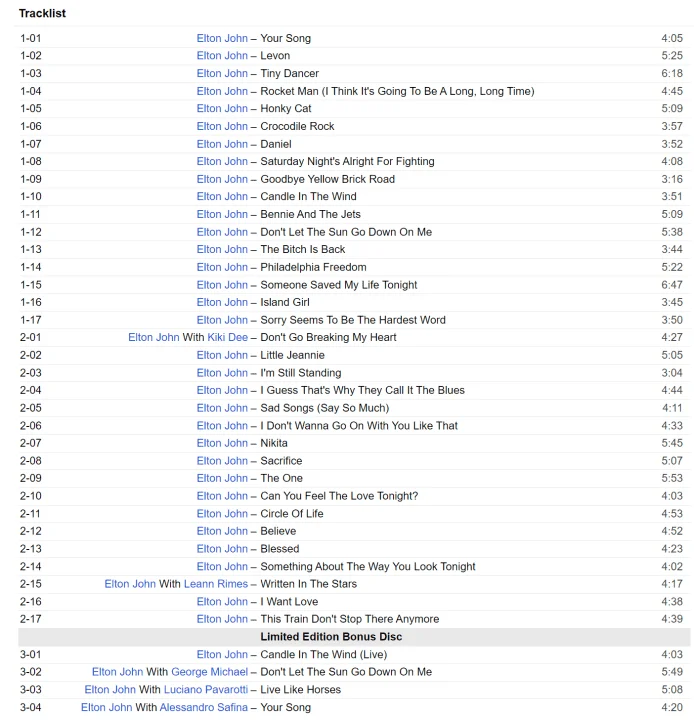This screenshot has height=720, width=694.
Task: Click Elton John link on Daniel track
Action: pyautogui.click(x=222, y=144)
